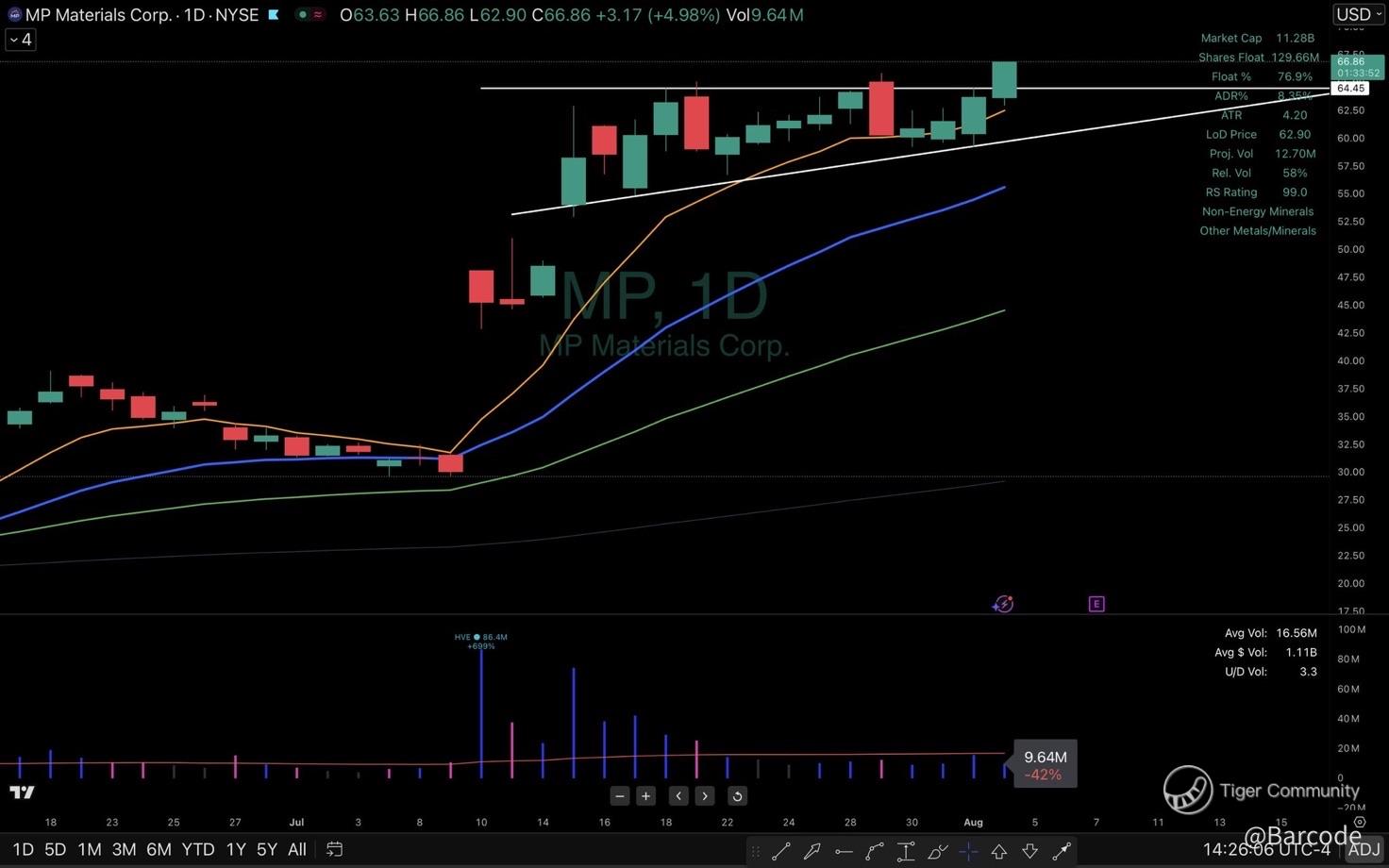Image resolution: width=1389 pixels, height=868 pixels.
Task: Select the crosshair cursor tool
Action: tap(968, 850)
